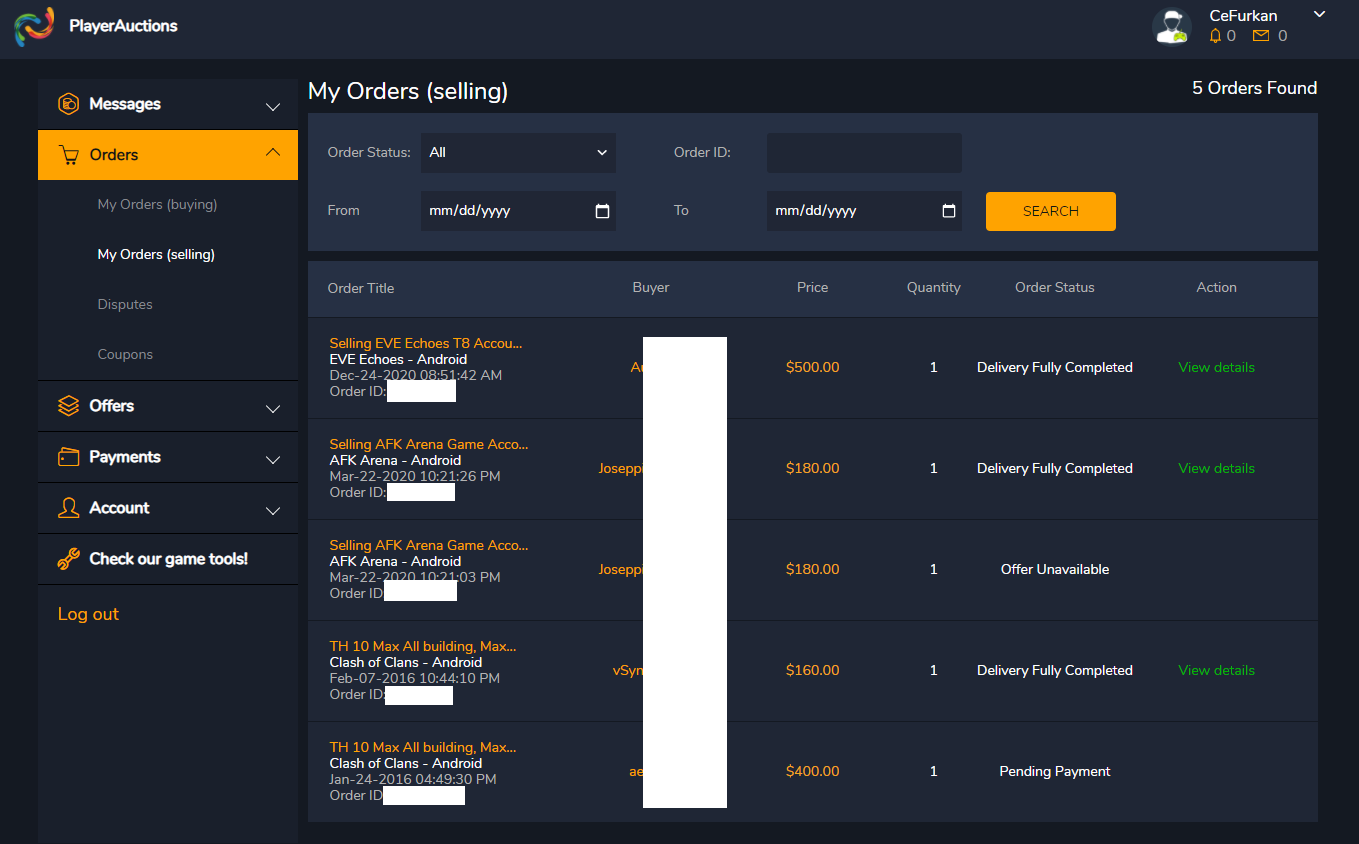Image resolution: width=1359 pixels, height=844 pixels.
Task: Open the envelope mail icon in header
Action: click(1261, 36)
